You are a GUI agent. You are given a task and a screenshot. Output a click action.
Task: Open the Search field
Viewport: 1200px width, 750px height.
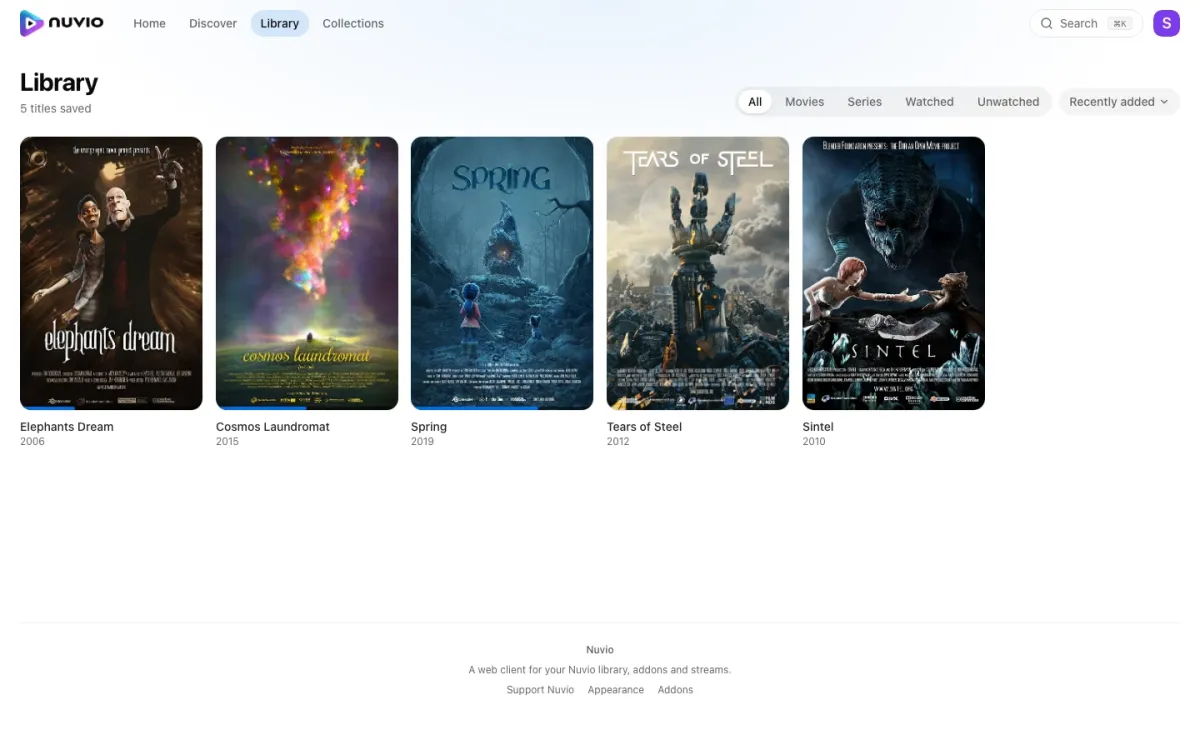(x=1085, y=23)
